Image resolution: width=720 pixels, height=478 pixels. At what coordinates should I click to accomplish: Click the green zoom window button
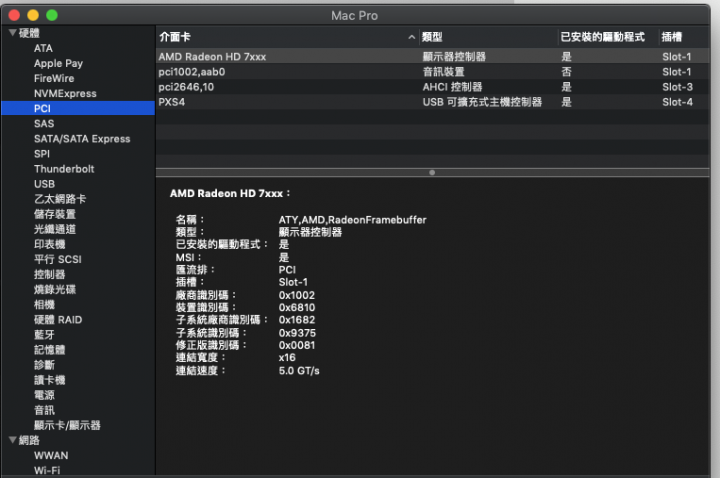[52, 15]
